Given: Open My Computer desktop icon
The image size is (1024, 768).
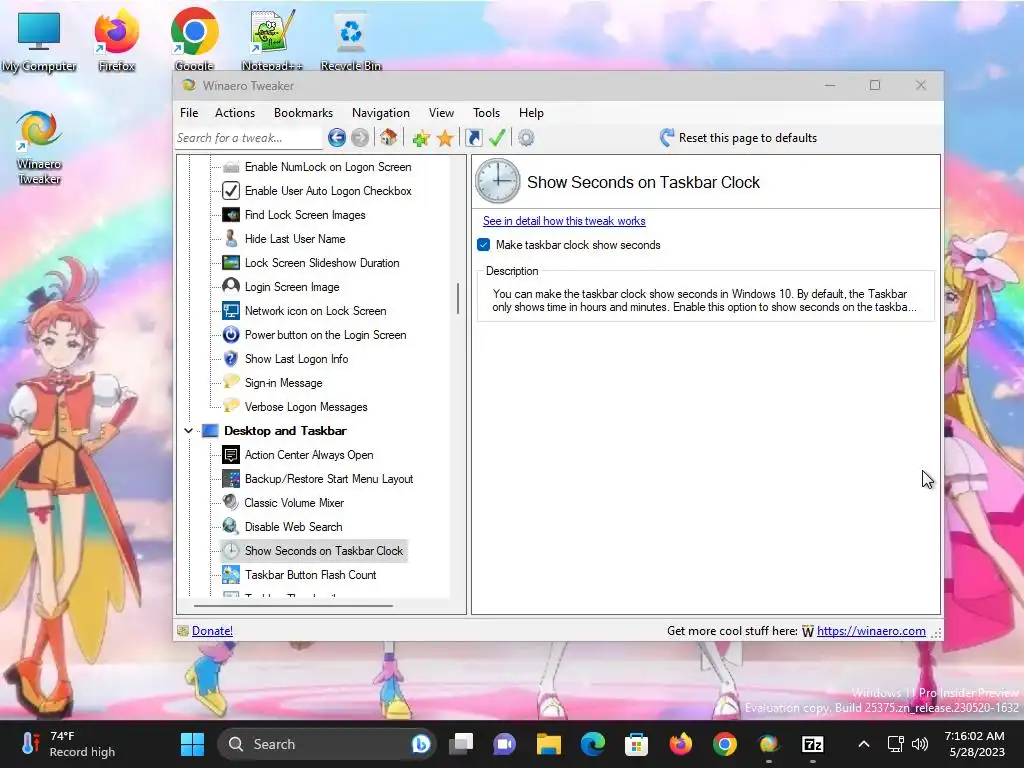Looking at the screenshot, I should pyautogui.click(x=39, y=41).
